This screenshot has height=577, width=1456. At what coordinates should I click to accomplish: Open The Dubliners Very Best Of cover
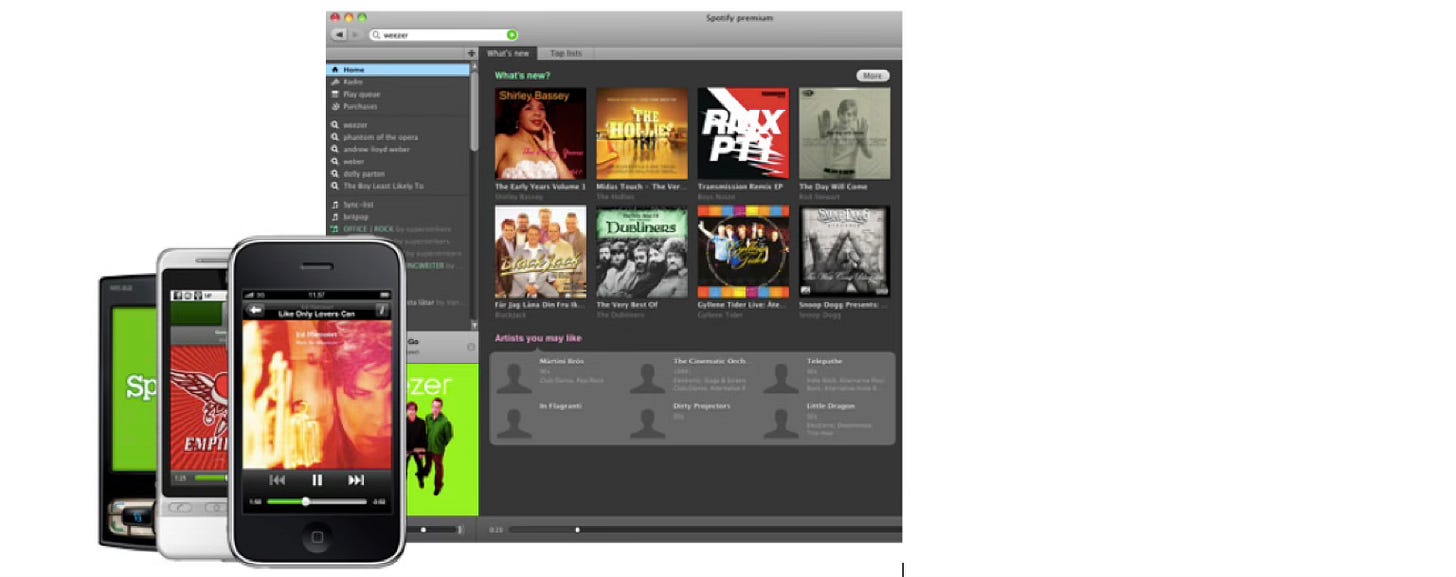(642, 252)
